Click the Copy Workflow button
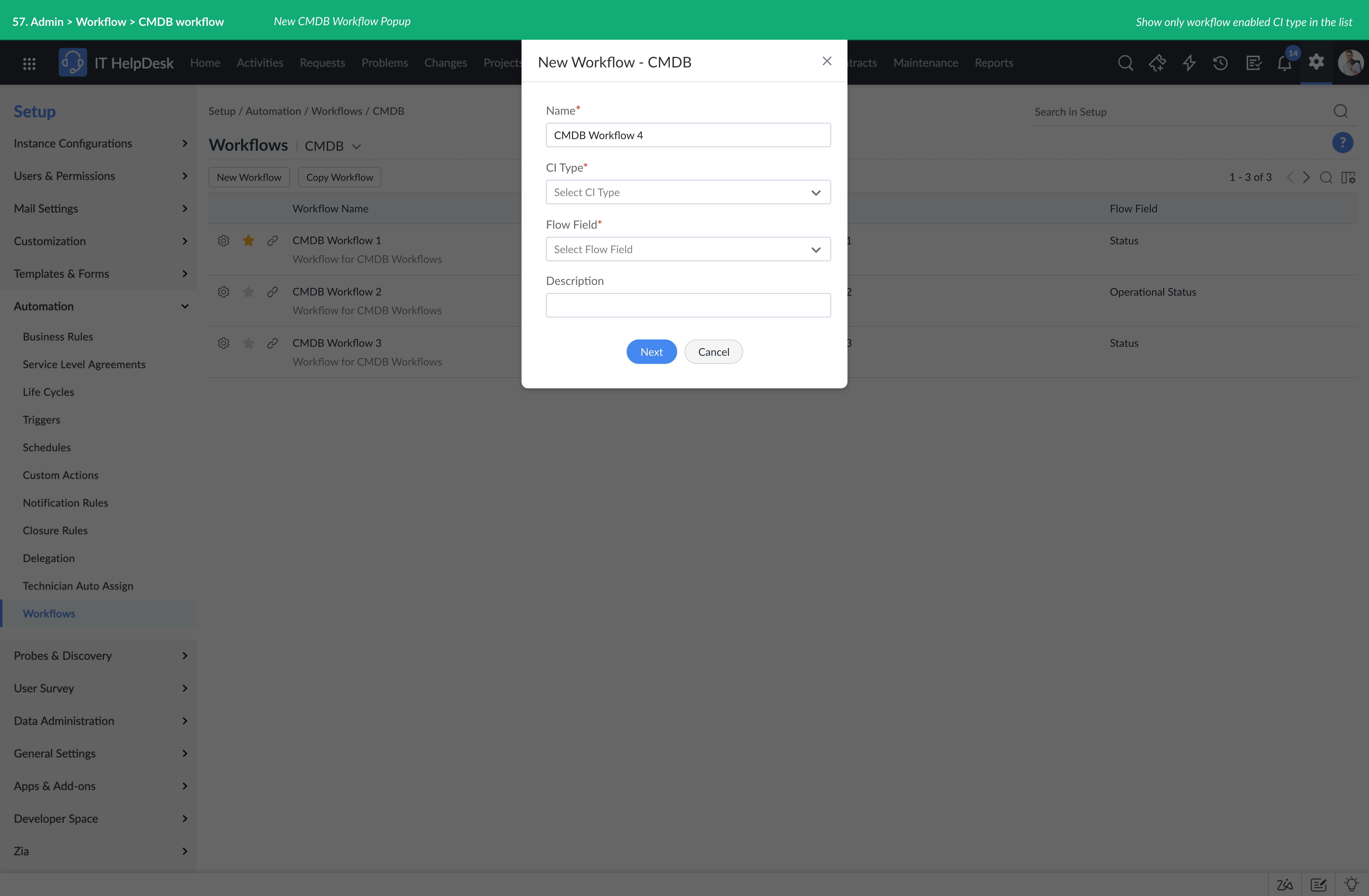The height and width of the screenshot is (896, 1369). [x=339, y=177]
